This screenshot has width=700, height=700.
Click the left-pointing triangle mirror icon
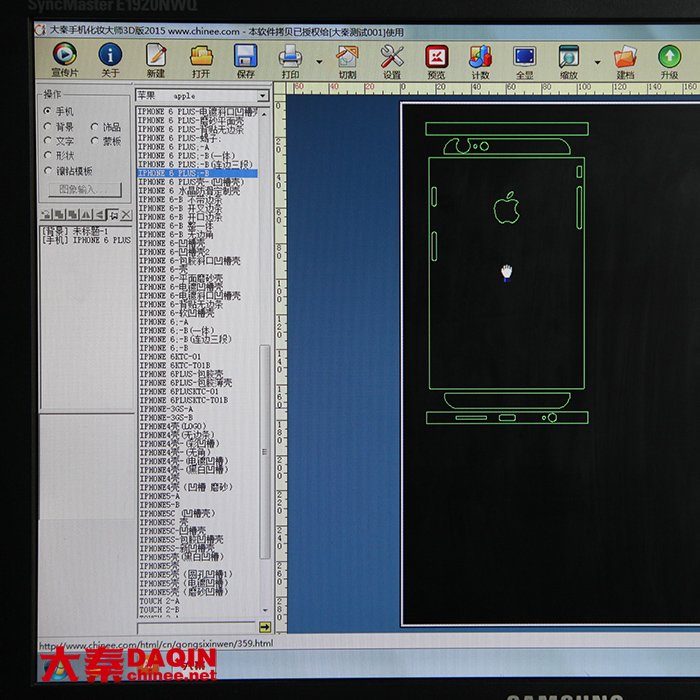pos(100,215)
